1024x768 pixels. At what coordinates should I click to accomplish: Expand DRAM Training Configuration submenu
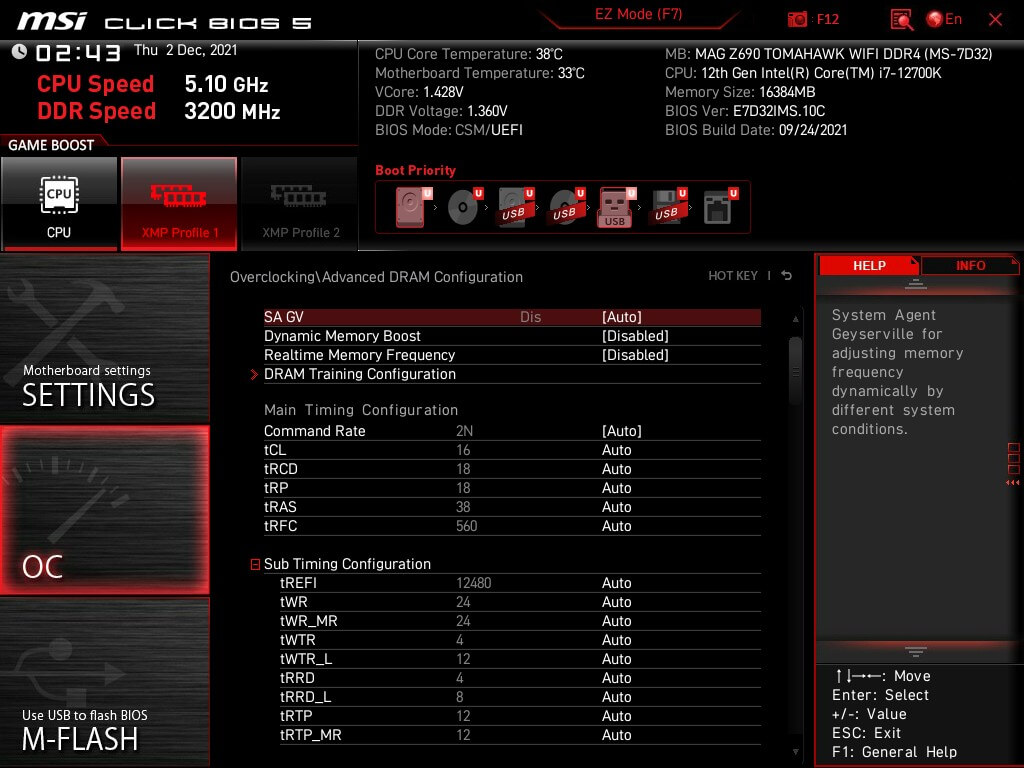point(360,374)
